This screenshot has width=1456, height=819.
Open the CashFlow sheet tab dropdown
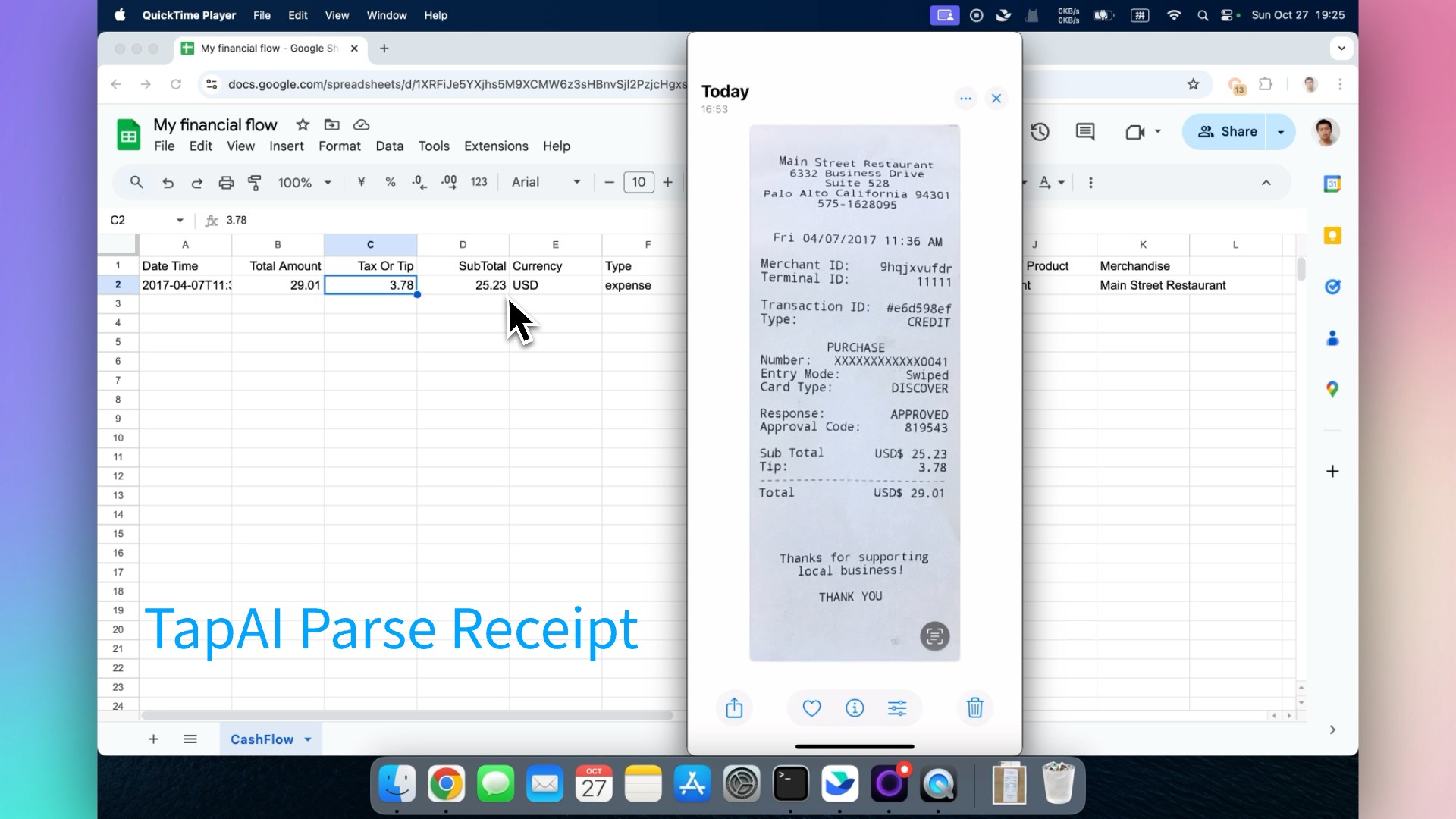307,739
